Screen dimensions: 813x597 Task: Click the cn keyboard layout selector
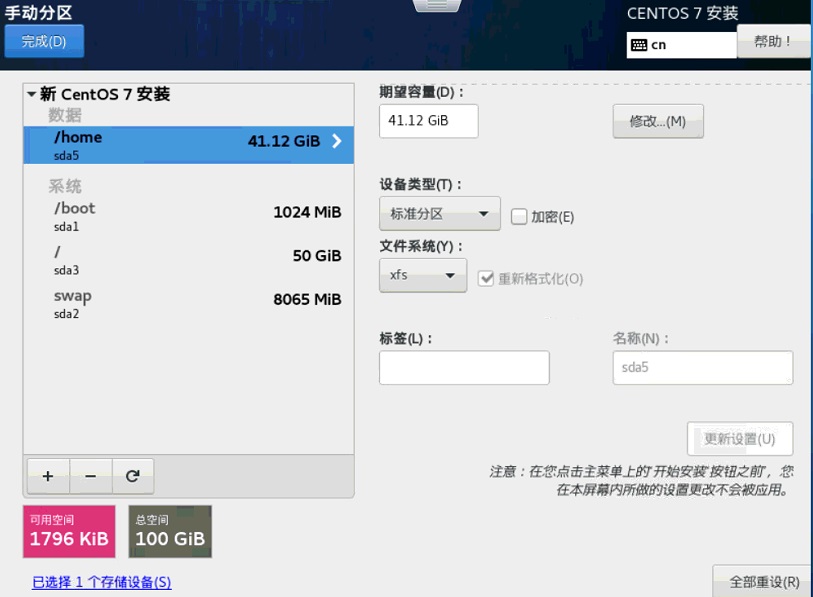tap(681, 45)
